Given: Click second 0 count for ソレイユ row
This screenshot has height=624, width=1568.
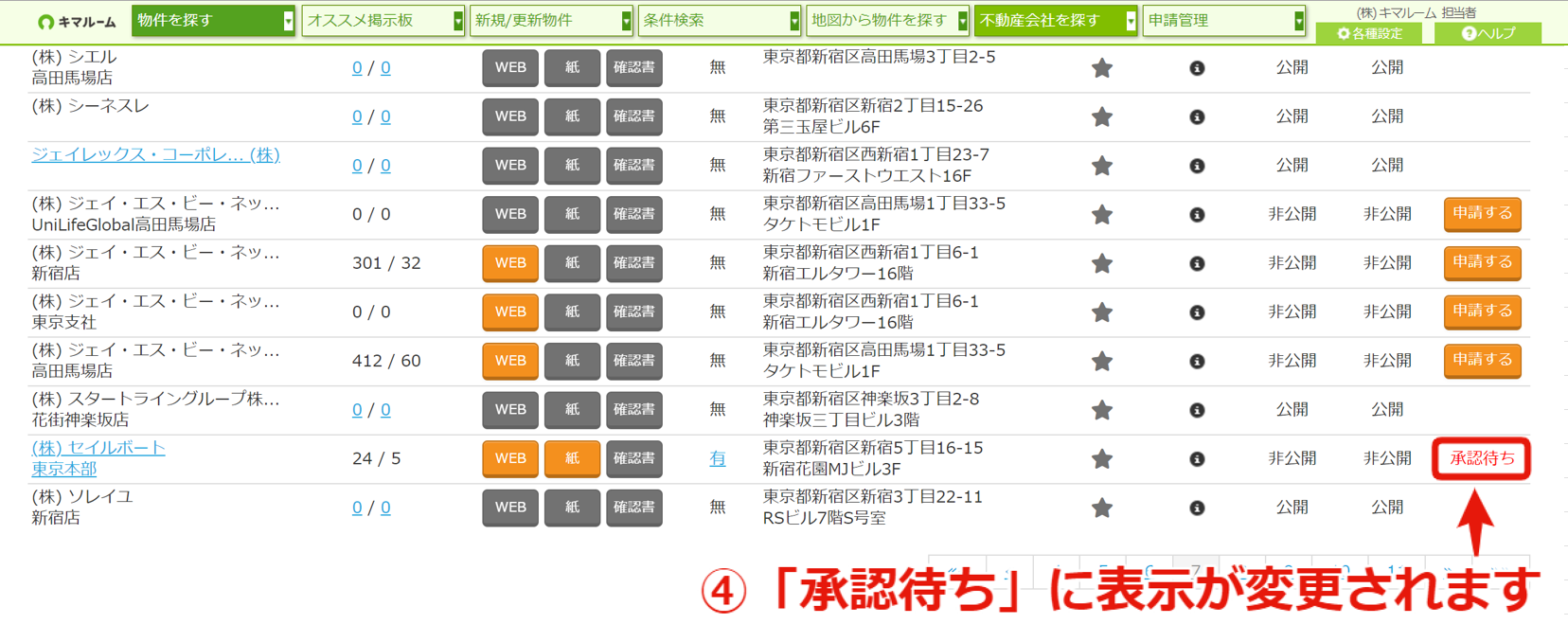Looking at the screenshot, I should pyautogui.click(x=385, y=508).
